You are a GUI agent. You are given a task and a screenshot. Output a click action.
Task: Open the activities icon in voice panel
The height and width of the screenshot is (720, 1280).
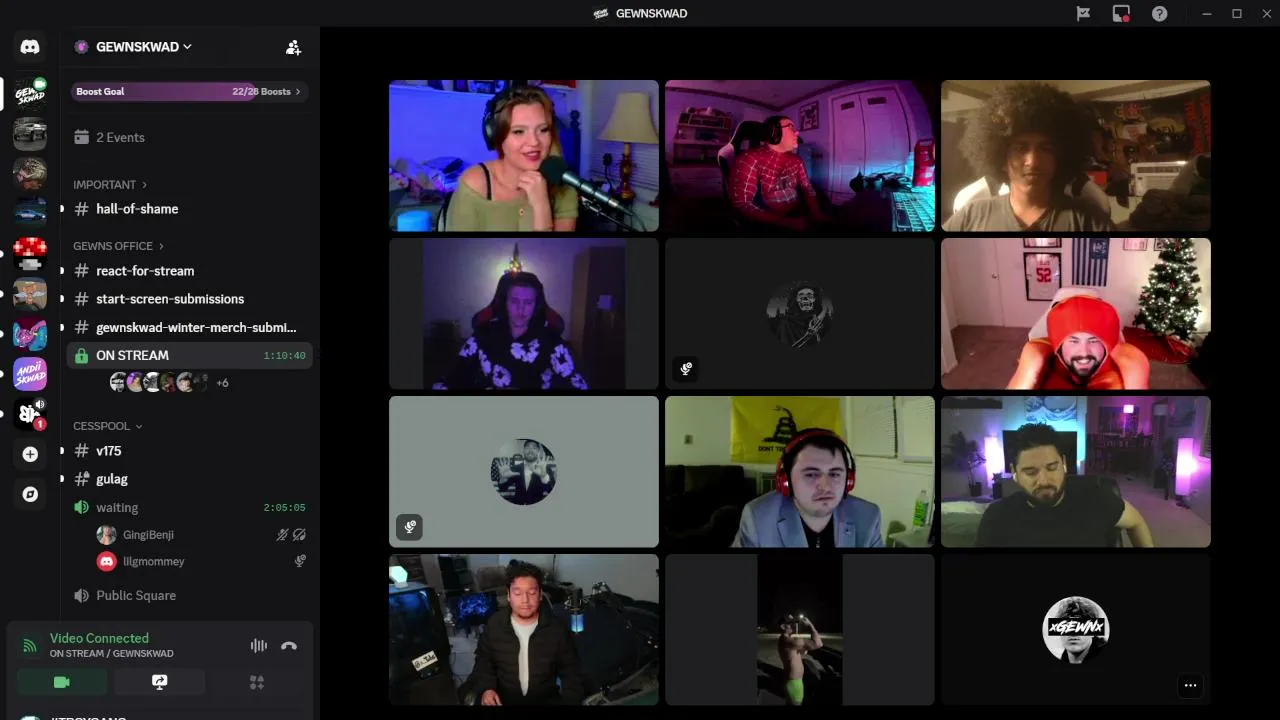[x=257, y=682]
